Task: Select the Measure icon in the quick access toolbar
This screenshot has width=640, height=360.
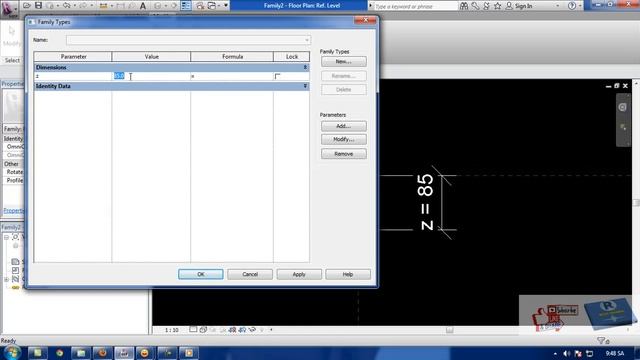Action: [x=103, y=6]
